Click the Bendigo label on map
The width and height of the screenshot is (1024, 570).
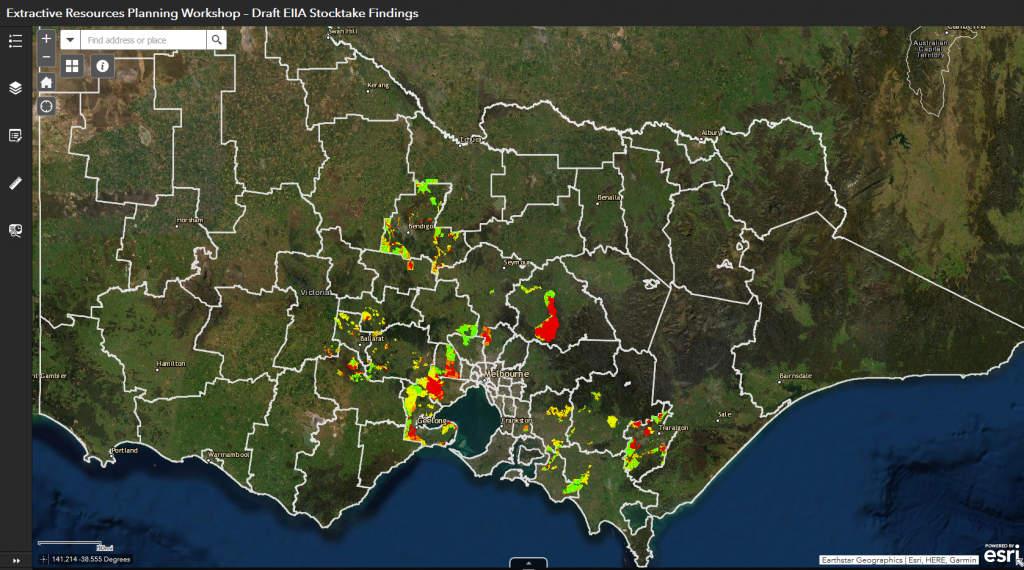pyautogui.click(x=421, y=227)
